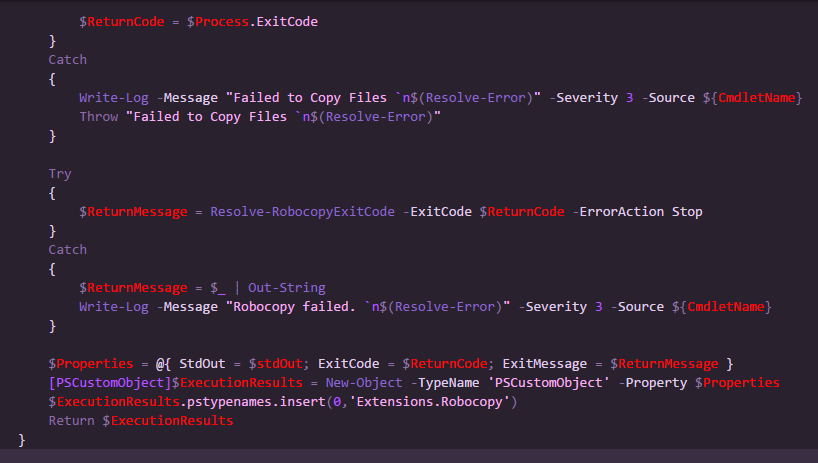Click -Severity 3 in the Failed to Copy line
The height and width of the screenshot is (463, 818).
tap(592, 98)
